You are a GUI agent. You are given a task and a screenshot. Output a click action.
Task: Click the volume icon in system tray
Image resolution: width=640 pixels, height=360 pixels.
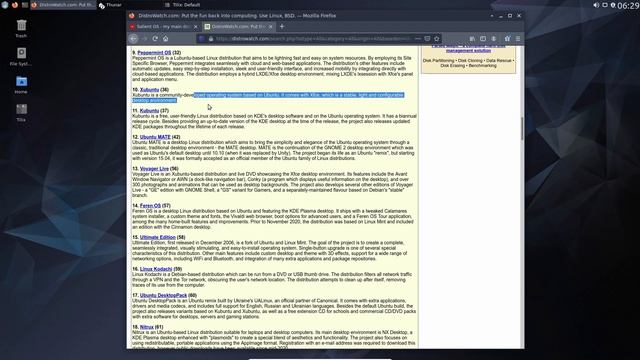click(x=596, y=5)
